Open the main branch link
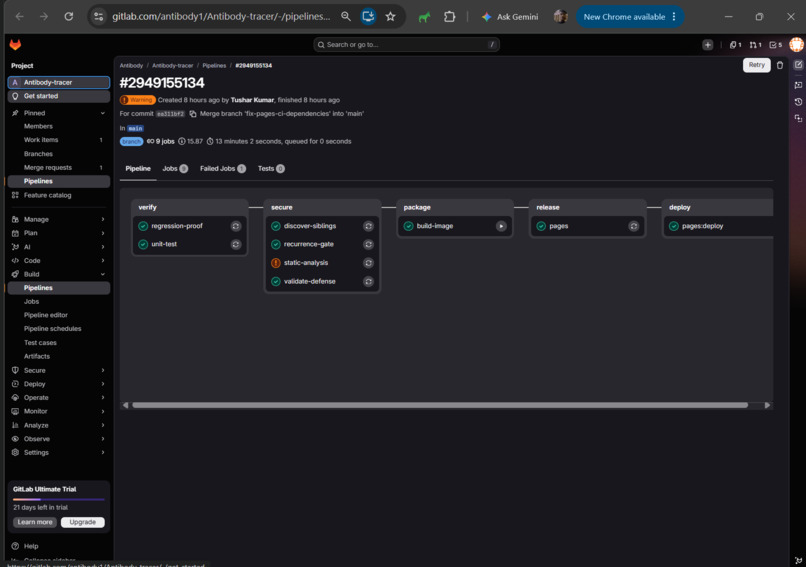The image size is (806, 567). point(135,128)
